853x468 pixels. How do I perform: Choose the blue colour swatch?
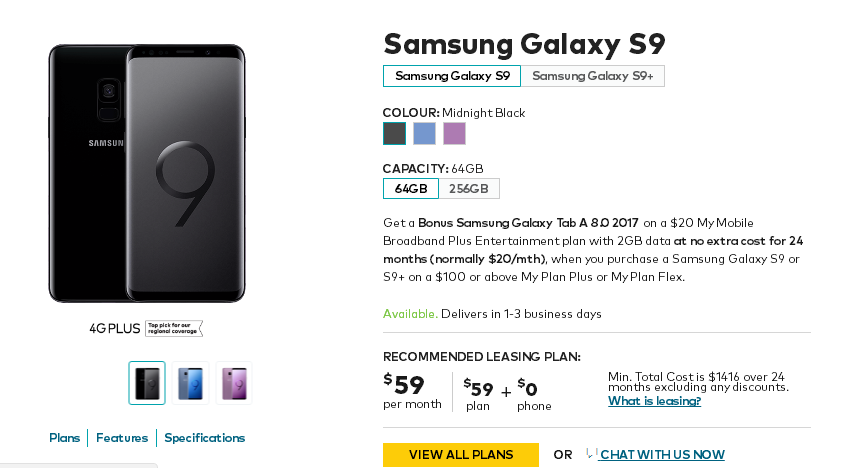[x=424, y=133]
